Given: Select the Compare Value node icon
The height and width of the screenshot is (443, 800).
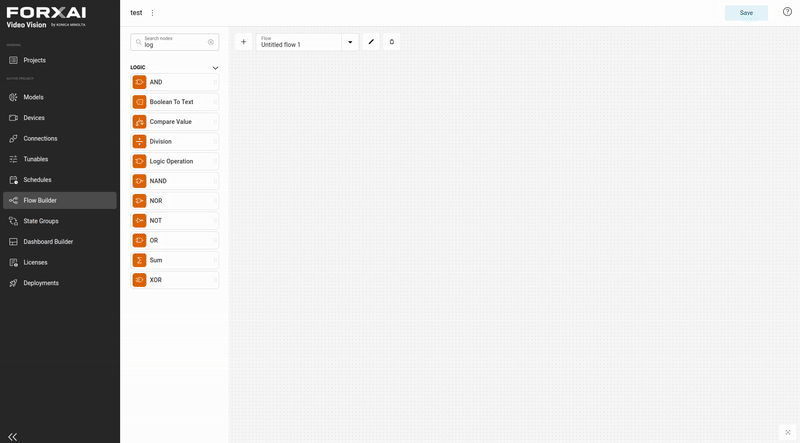Looking at the screenshot, I should click(139, 121).
